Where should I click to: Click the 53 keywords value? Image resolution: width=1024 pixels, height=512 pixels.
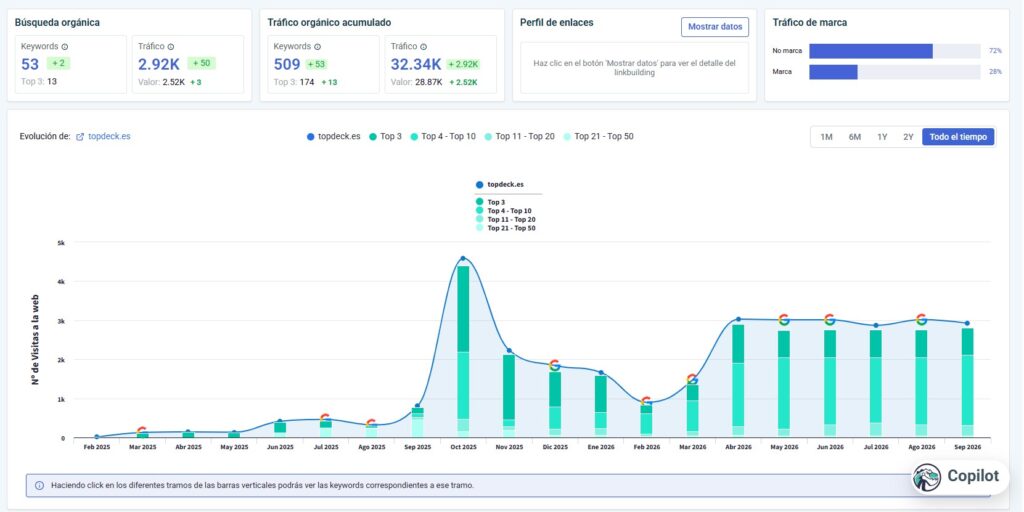pyautogui.click(x=30, y=64)
